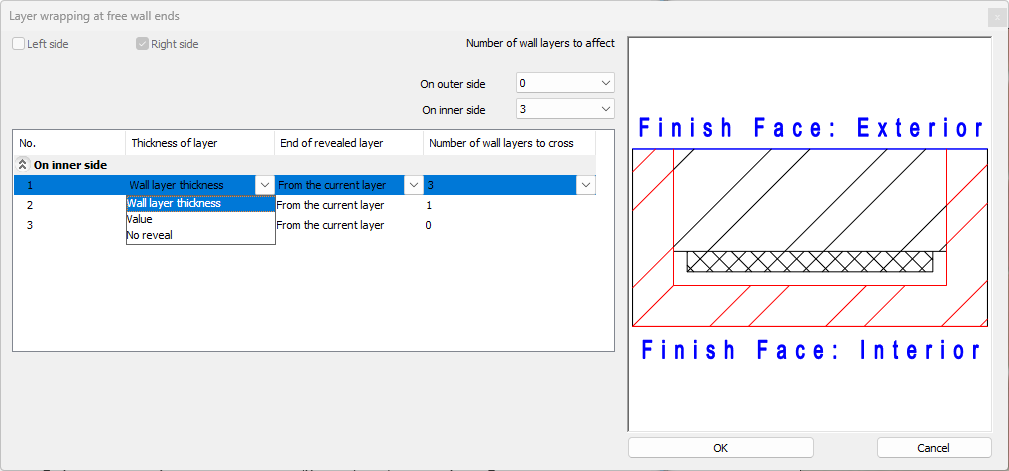The width and height of the screenshot is (1009, 471).
Task: Click Thickness of layer column header
Action: click(200, 143)
